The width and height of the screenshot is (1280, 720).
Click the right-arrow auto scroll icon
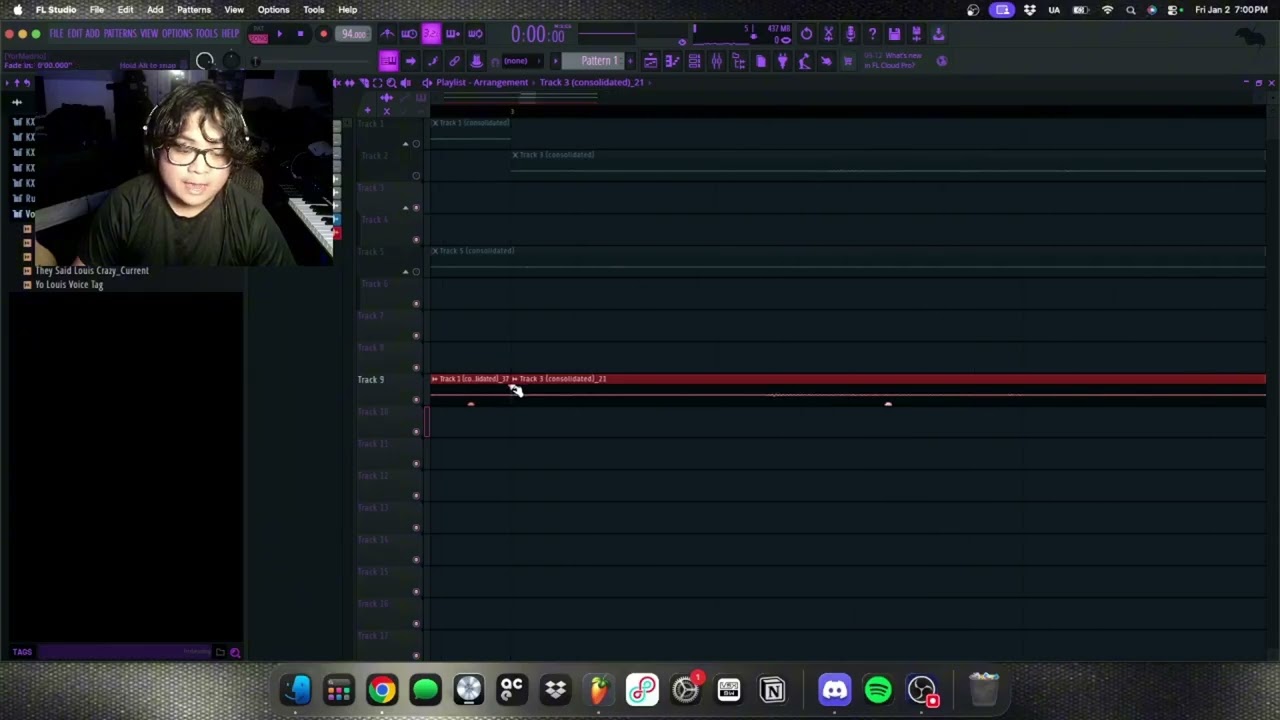pyautogui.click(x=410, y=61)
